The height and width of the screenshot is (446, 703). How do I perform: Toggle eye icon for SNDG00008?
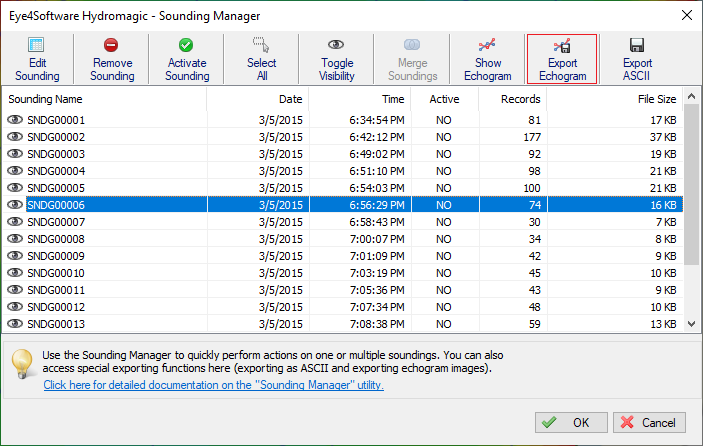[15, 239]
